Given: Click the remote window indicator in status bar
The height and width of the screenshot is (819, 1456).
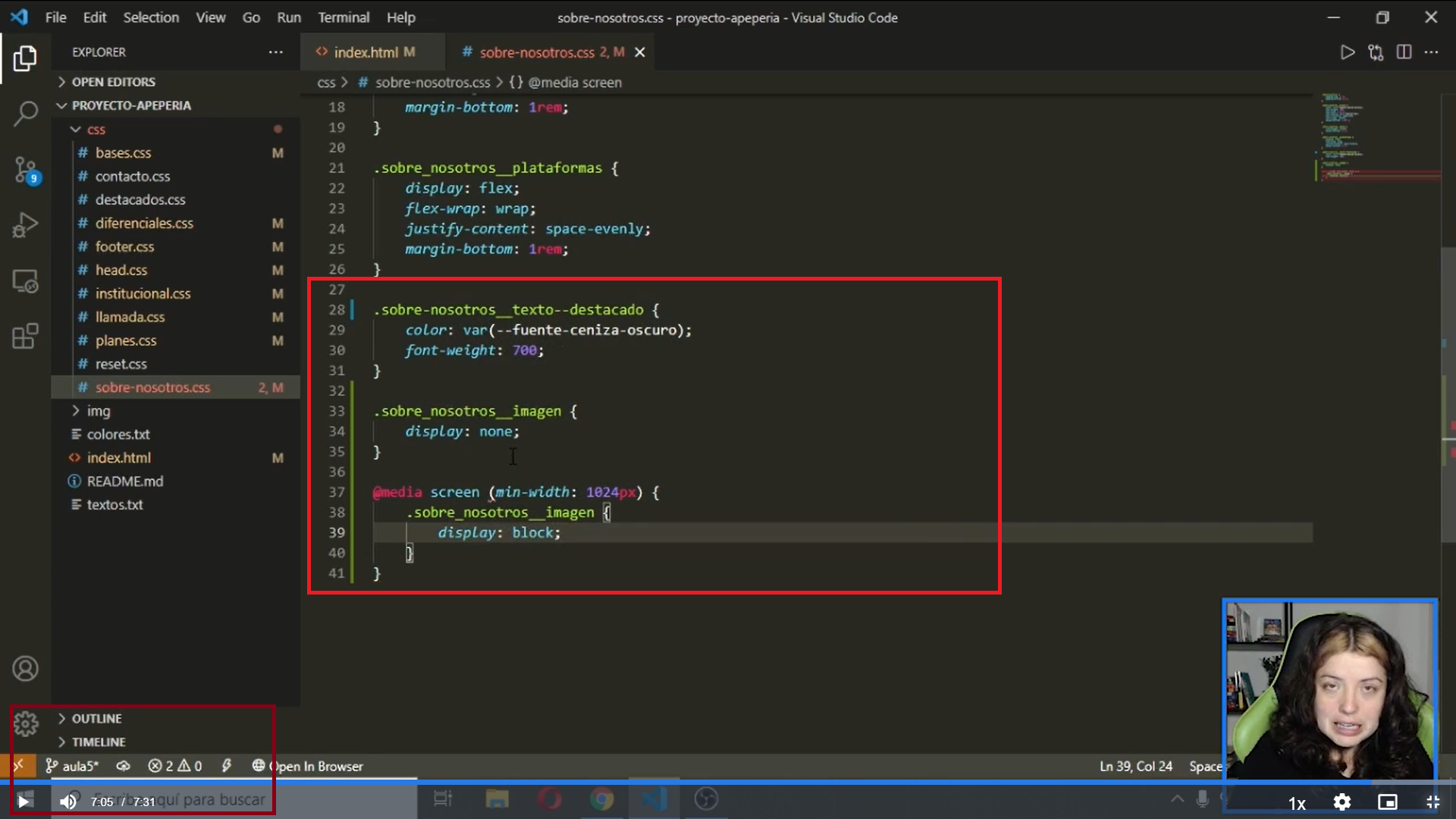Looking at the screenshot, I should 18,766.
